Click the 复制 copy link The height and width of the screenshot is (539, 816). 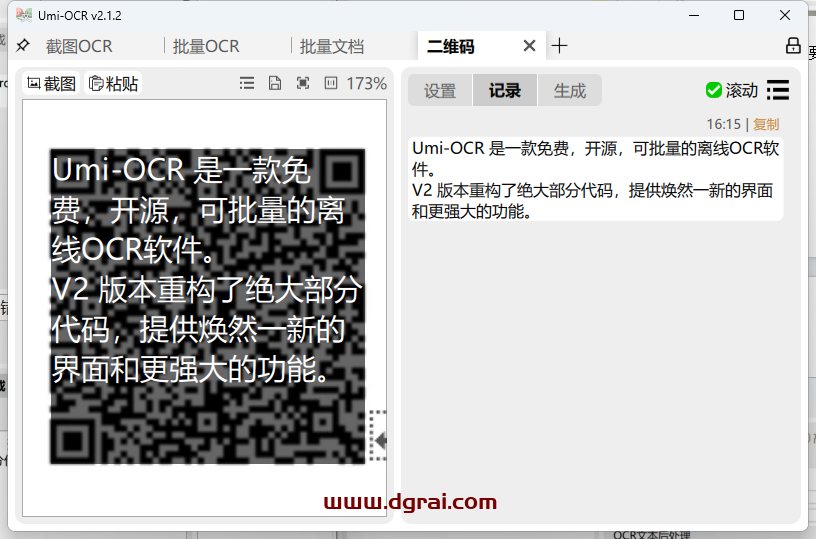[766, 124]
